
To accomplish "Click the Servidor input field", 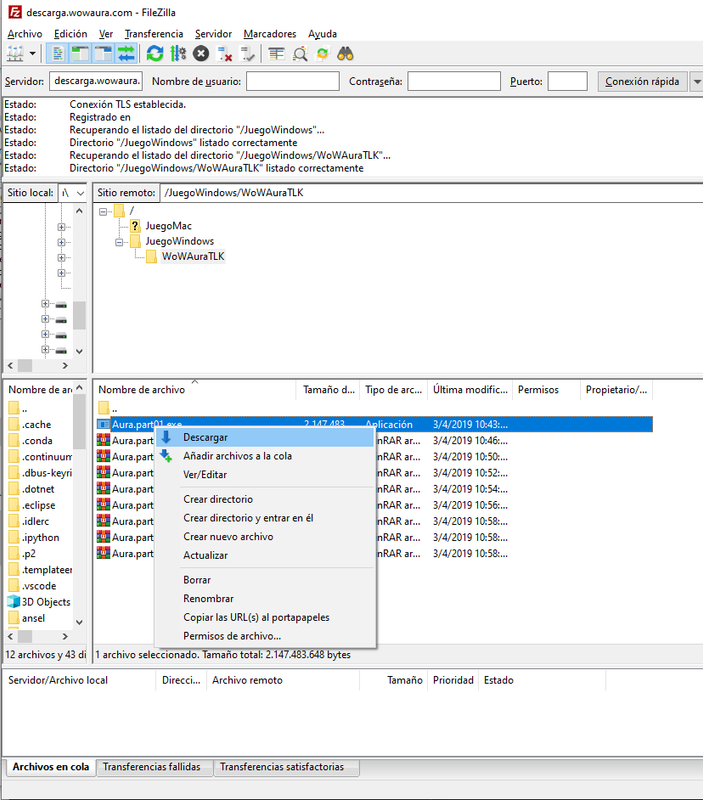I will point(96,81).
